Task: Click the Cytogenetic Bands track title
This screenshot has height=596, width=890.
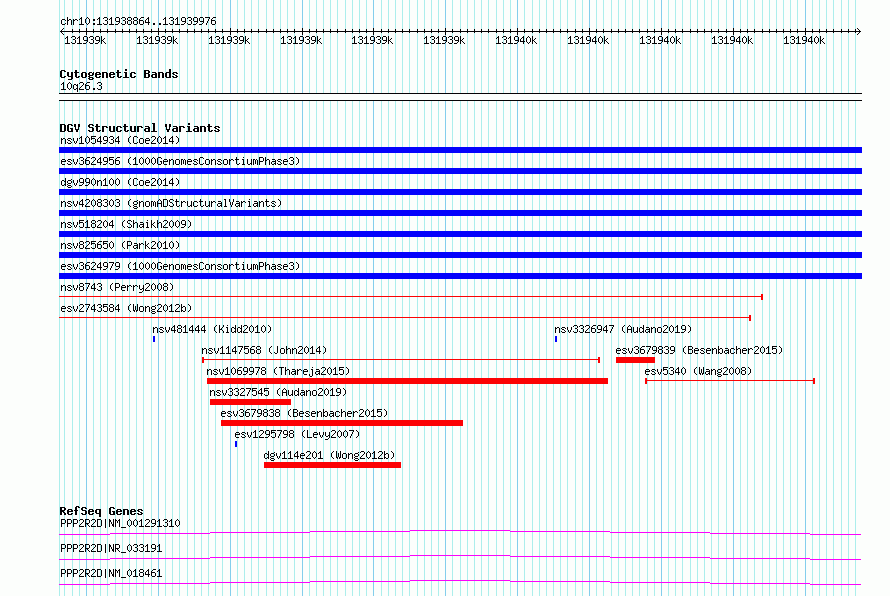Action: pyautogui.click(x=119, y=74)
